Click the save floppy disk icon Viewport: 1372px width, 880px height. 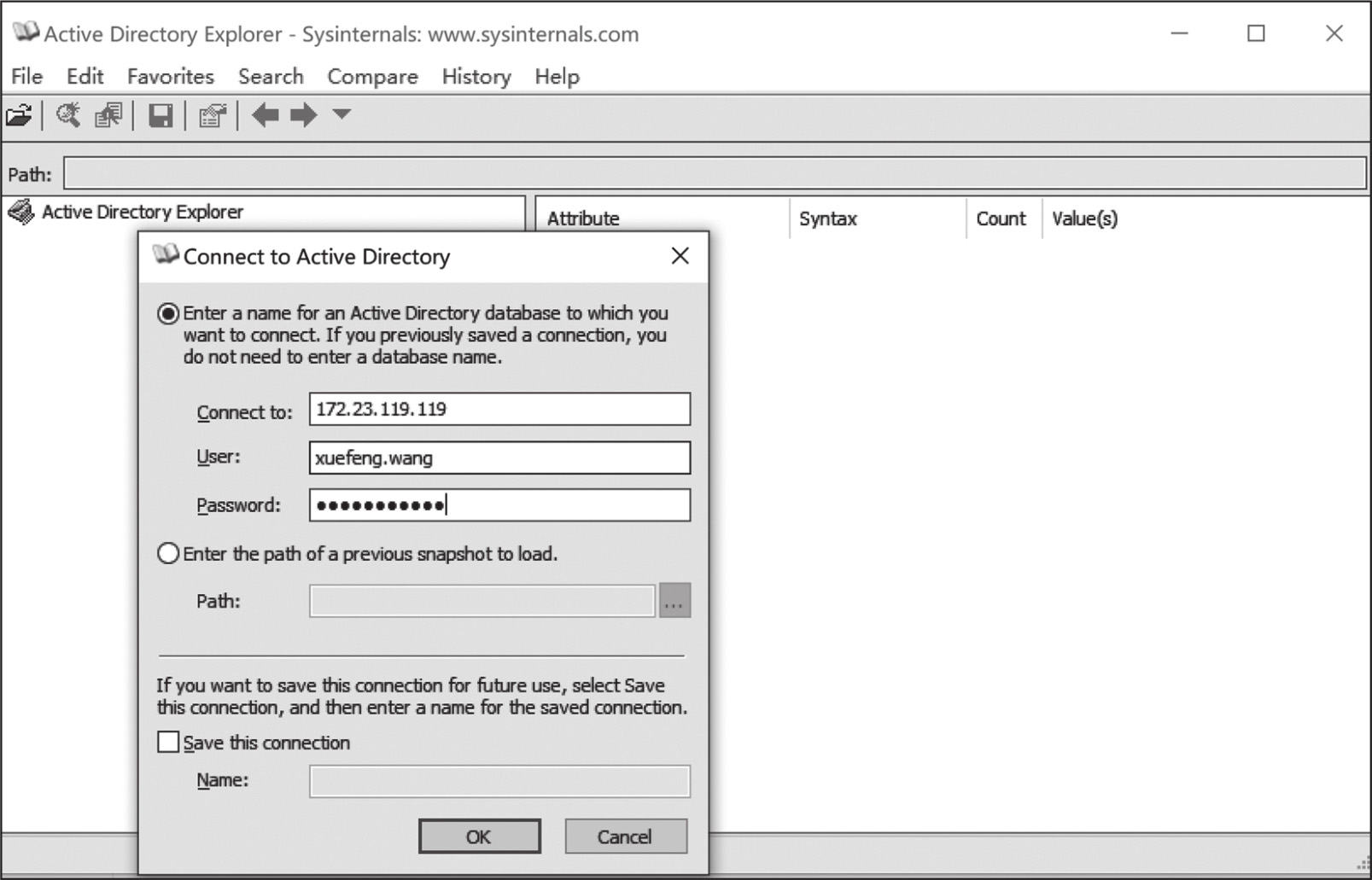[160, 115]
